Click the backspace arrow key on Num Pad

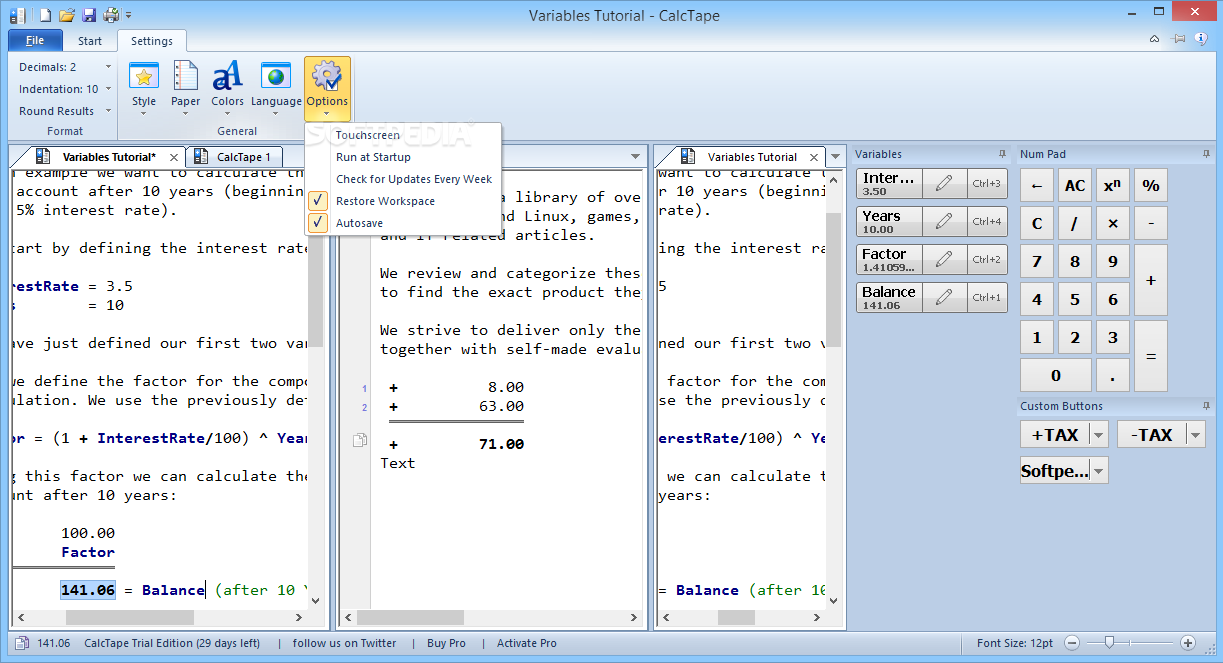(1037, 185)
